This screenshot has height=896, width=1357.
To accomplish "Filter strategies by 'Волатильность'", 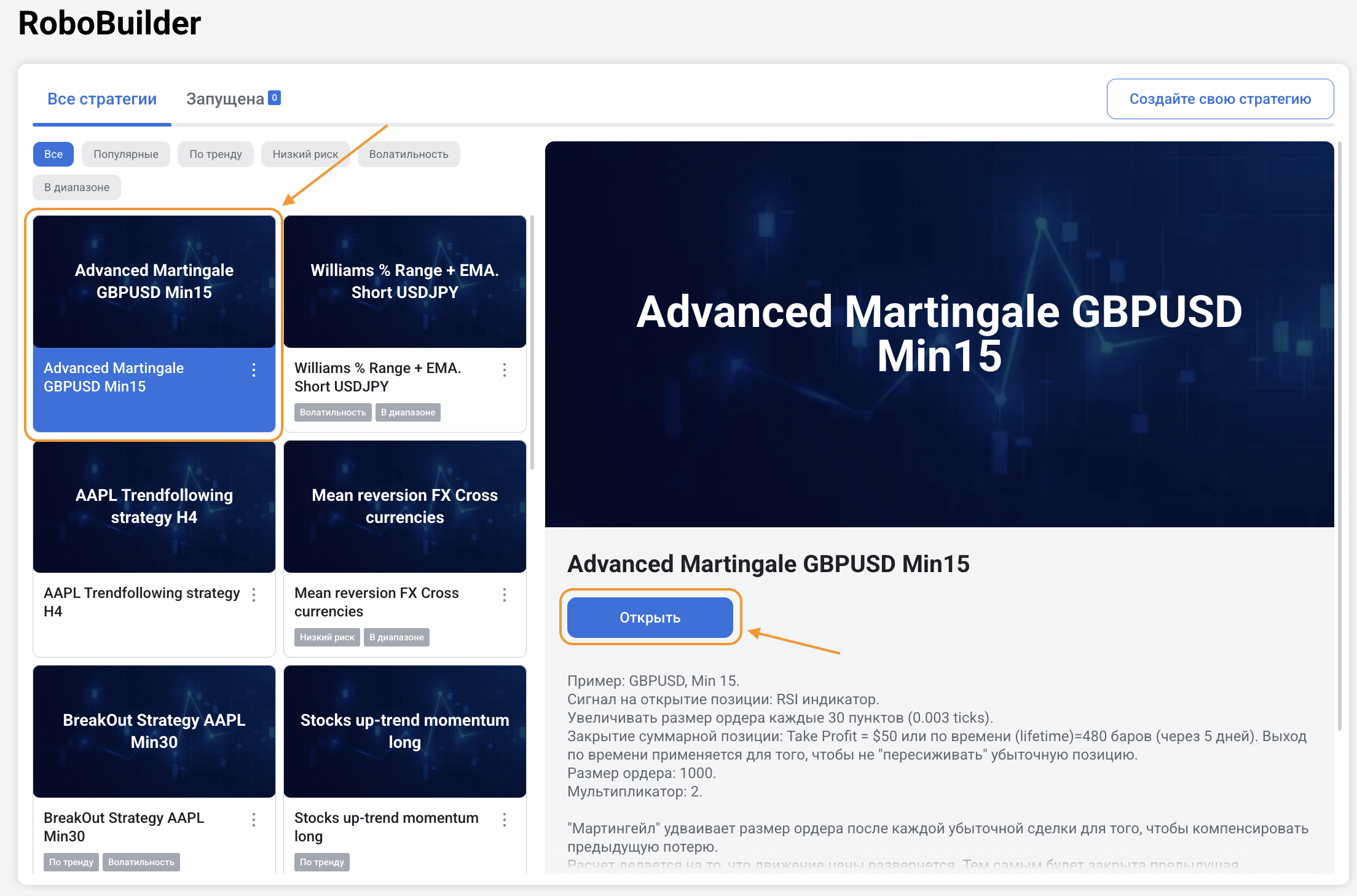I will pos(409,154).
